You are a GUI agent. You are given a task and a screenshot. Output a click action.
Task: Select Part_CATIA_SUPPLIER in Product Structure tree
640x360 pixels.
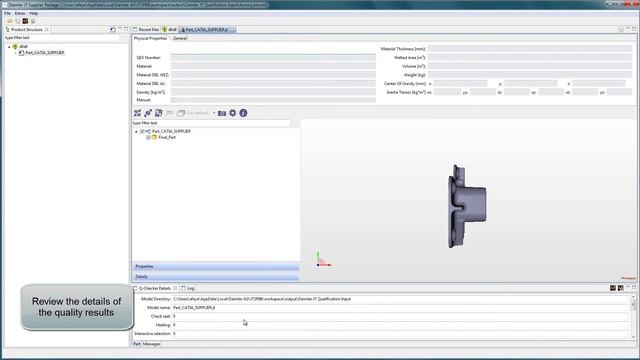44,53
